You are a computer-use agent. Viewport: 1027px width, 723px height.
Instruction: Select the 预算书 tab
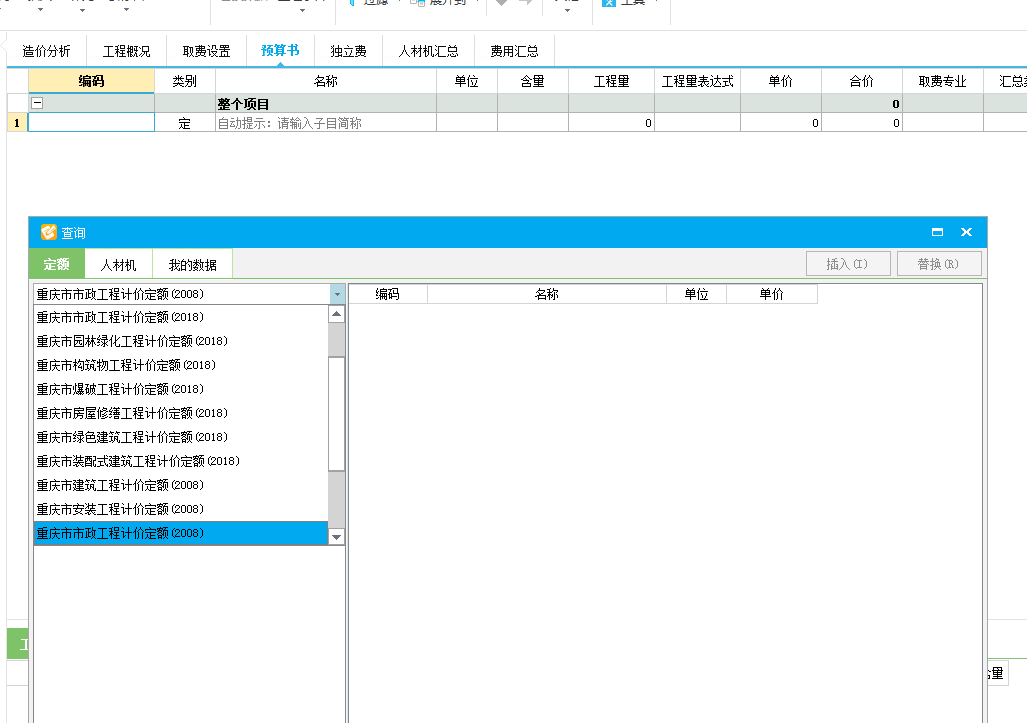point(280,50)
